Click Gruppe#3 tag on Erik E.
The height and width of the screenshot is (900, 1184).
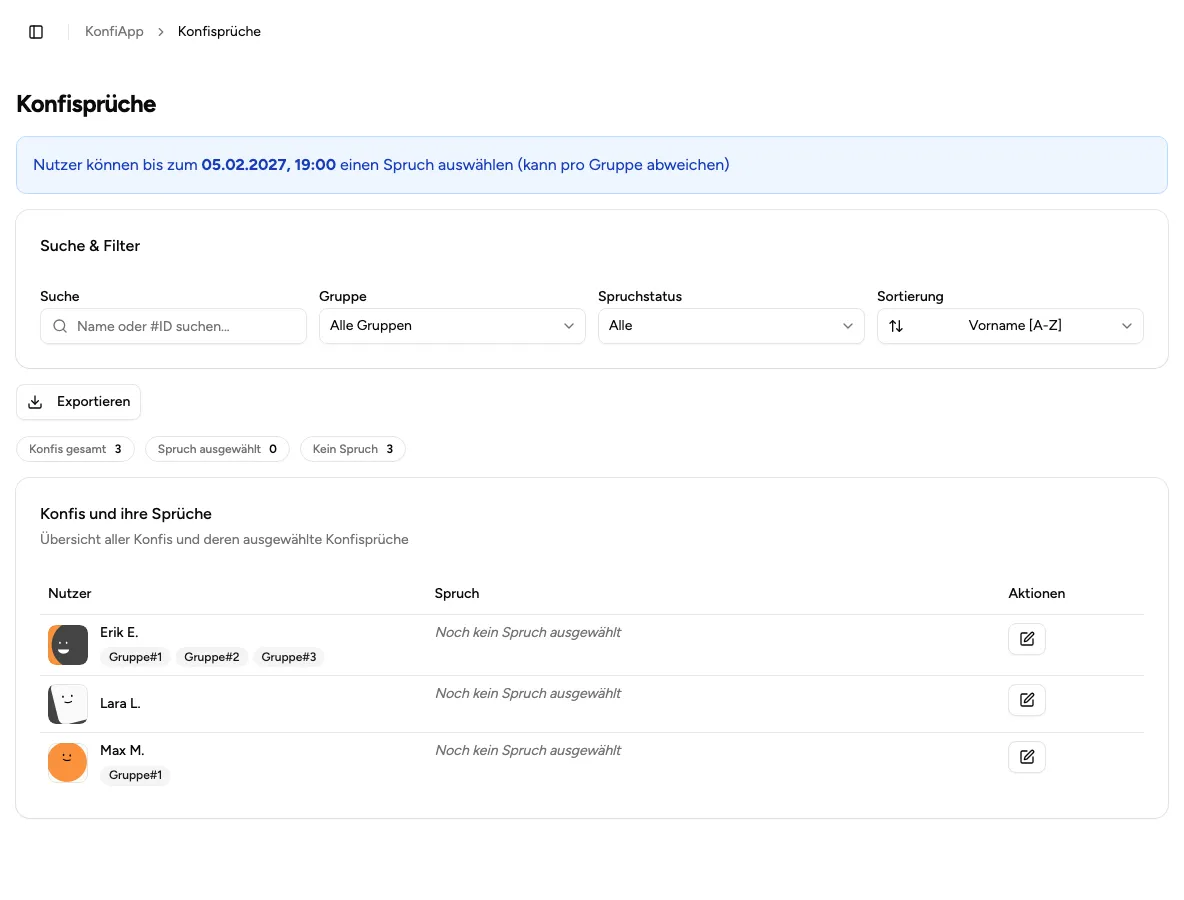click(x=288, y=657)
